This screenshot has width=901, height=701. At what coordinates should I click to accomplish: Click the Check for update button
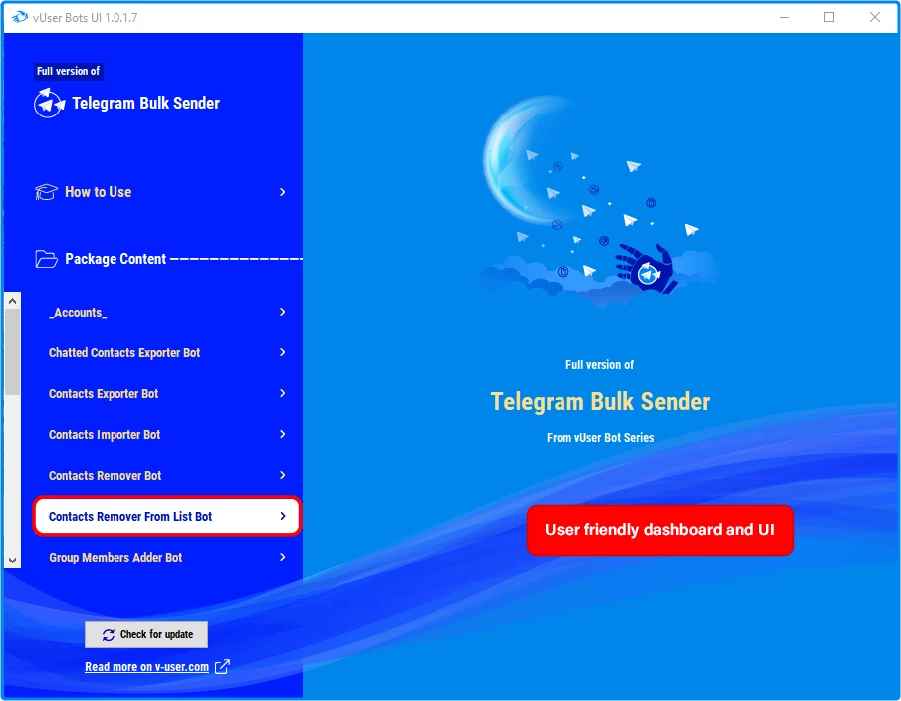(x=147, y=634)
